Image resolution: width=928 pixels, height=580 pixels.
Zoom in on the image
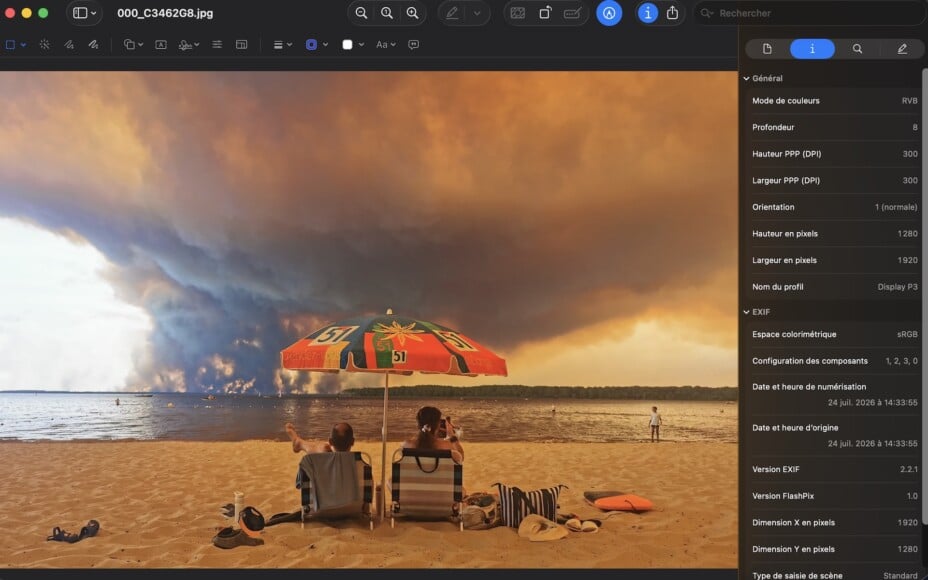pos(413,13)
